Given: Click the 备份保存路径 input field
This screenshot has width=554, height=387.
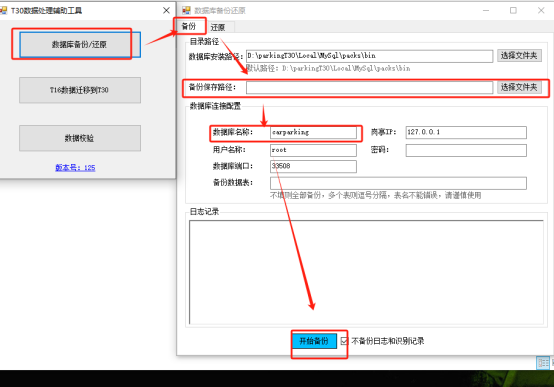Looking at the screenshot, I should 369,88.
